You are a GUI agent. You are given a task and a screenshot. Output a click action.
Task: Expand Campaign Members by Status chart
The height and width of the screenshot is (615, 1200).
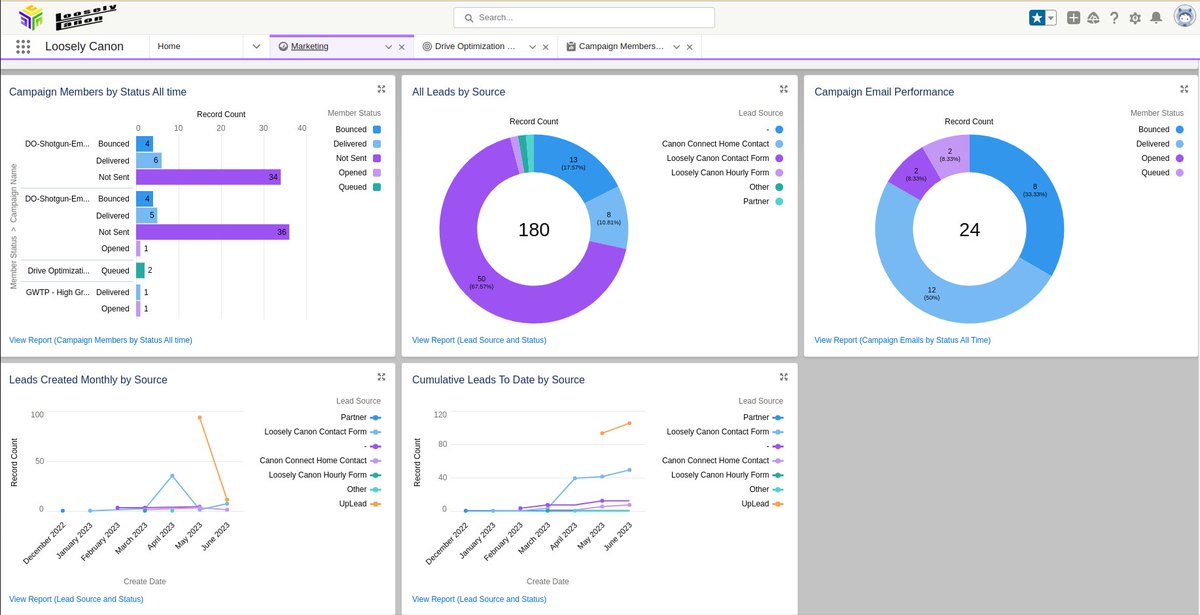(381, 90)
